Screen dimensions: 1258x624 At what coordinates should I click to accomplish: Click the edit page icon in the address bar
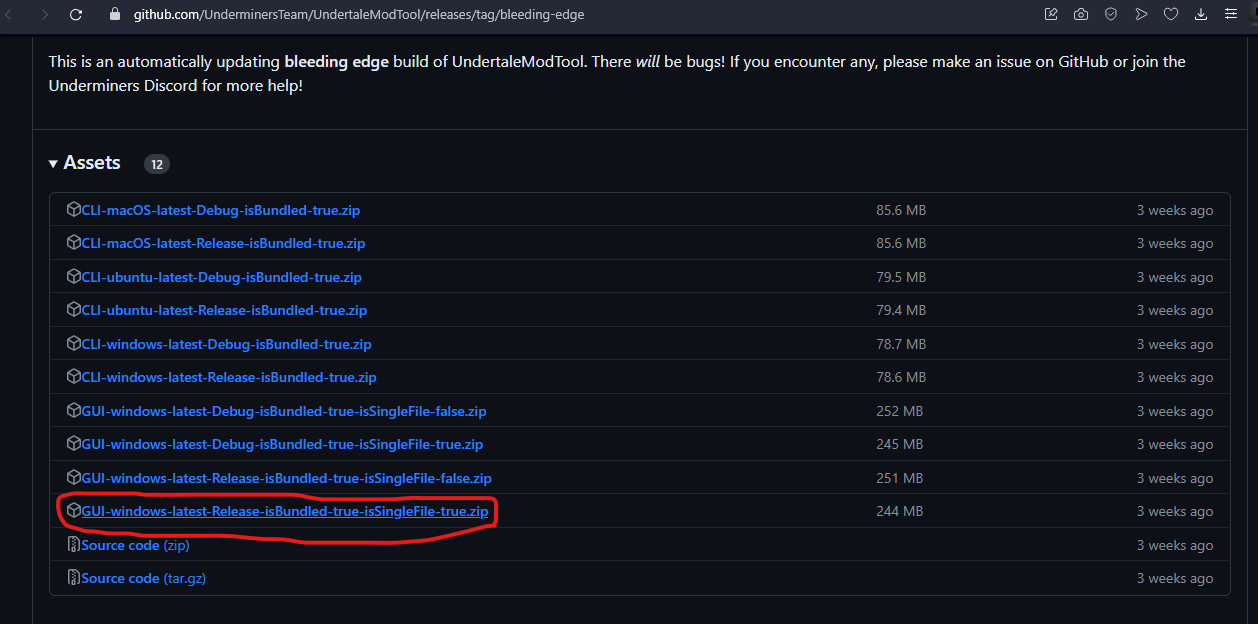click(x=1051, y=15)
